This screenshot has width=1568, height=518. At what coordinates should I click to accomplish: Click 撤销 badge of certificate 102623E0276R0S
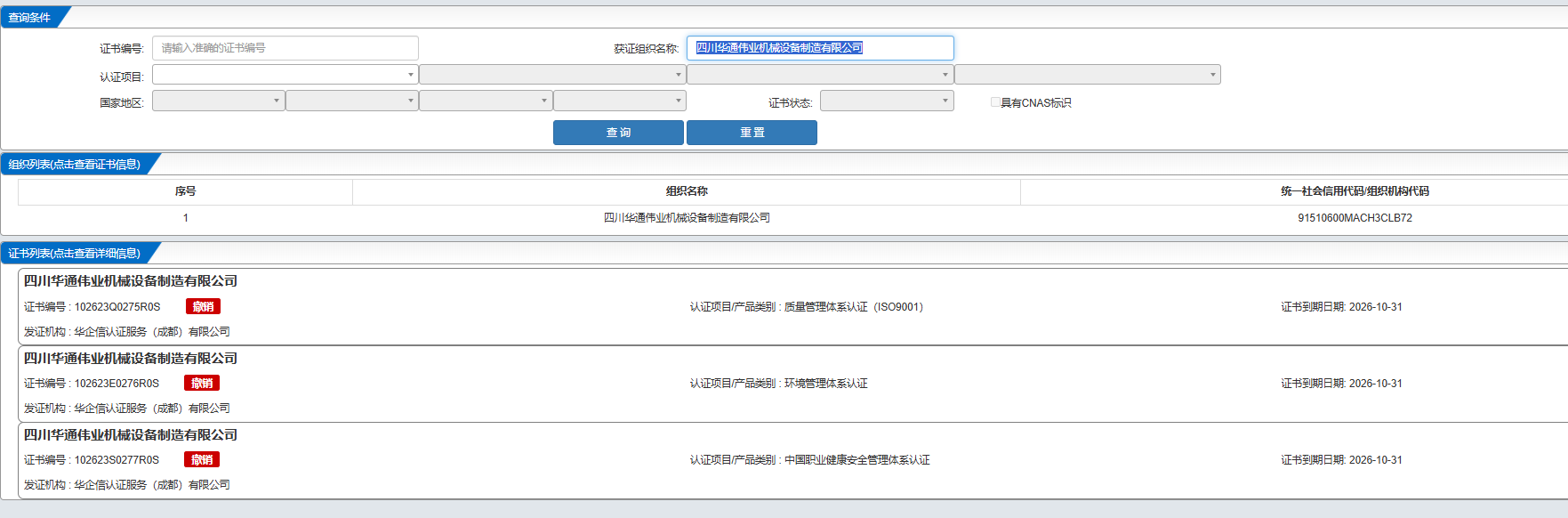pos(202,384)
